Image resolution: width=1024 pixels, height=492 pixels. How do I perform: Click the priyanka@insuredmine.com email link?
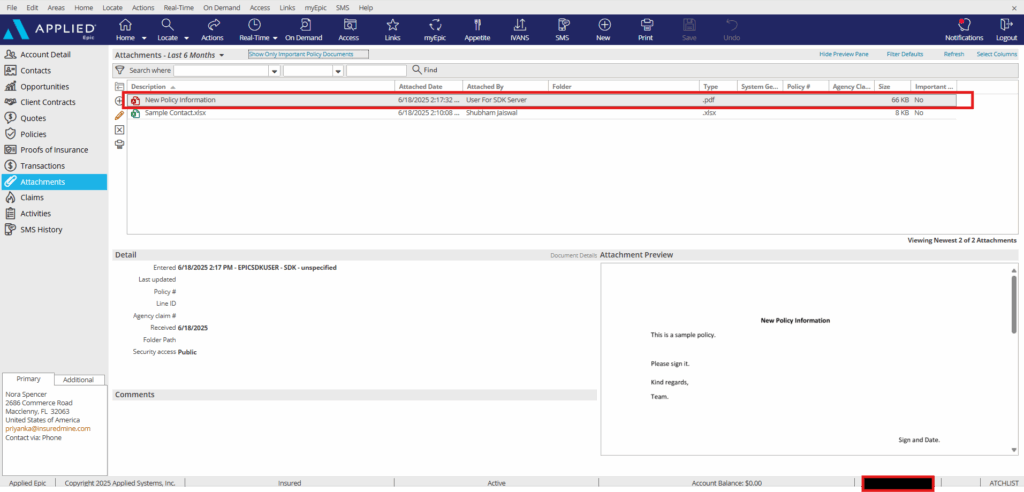point(48,429)
